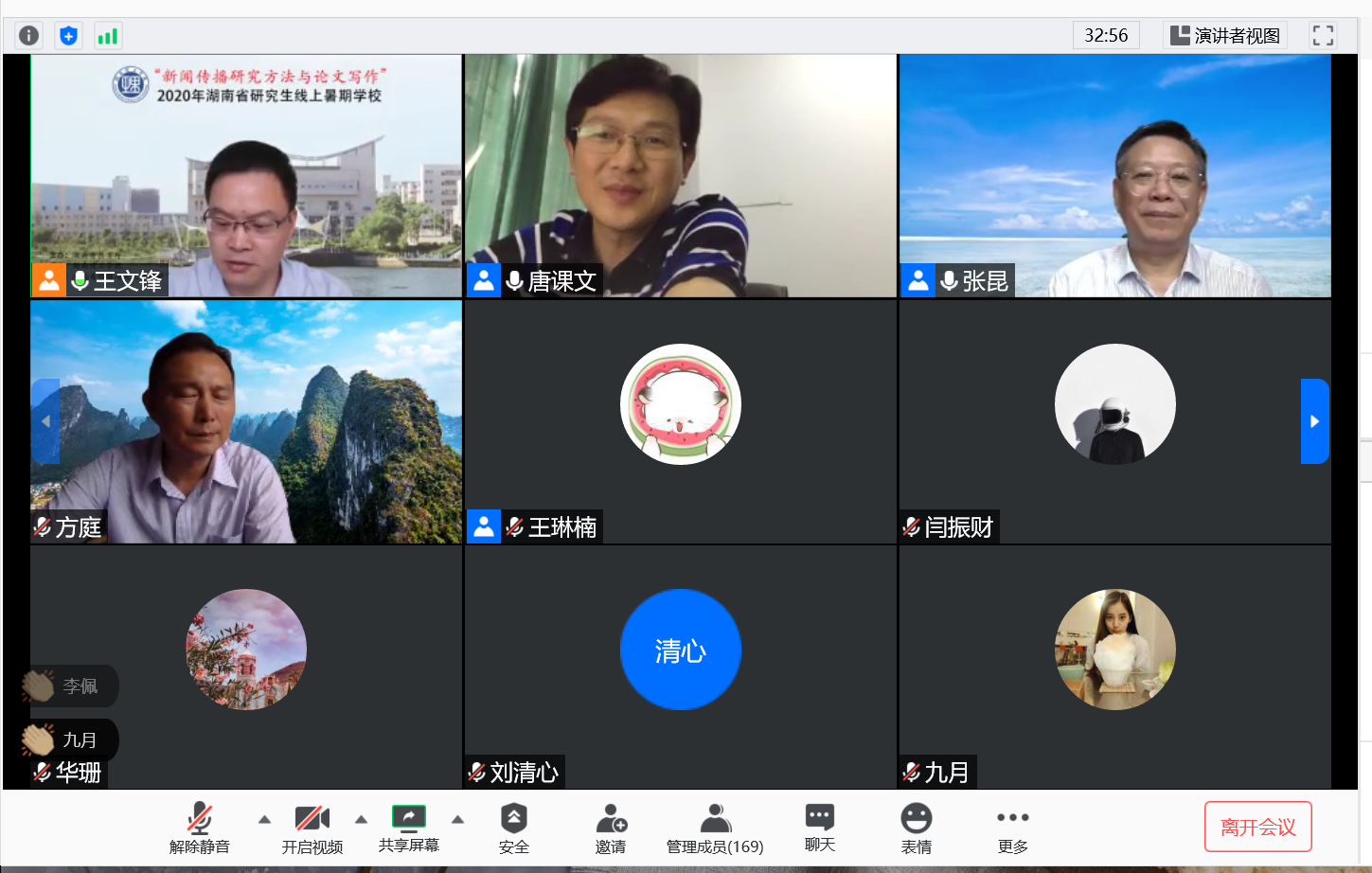Go to next page of participants
Viewport: 1372px width, 873px height.
[1314, 421]
